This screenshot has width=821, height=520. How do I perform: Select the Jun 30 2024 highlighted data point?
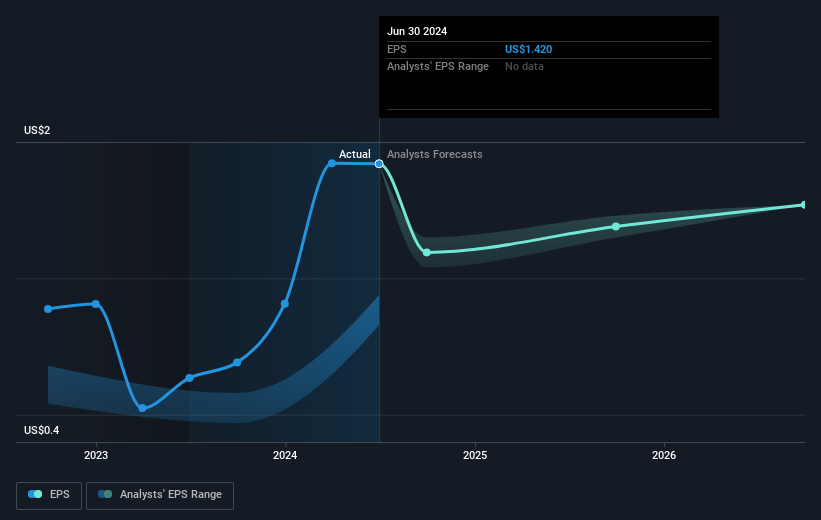pos(379,164)
